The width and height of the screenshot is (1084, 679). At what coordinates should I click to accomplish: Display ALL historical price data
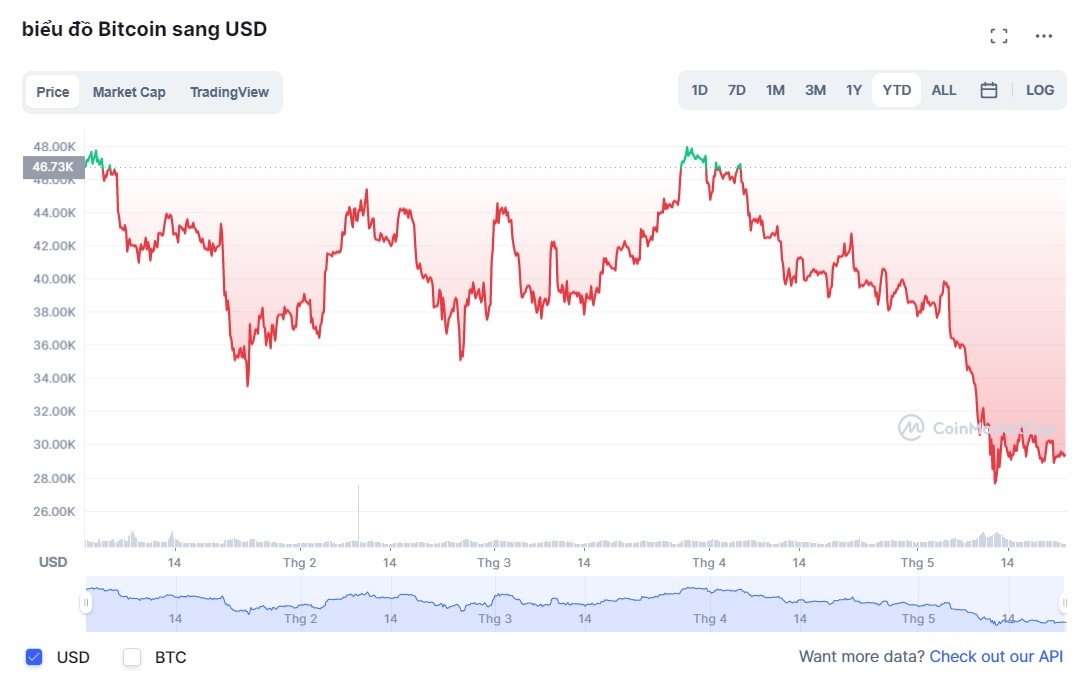944,90
